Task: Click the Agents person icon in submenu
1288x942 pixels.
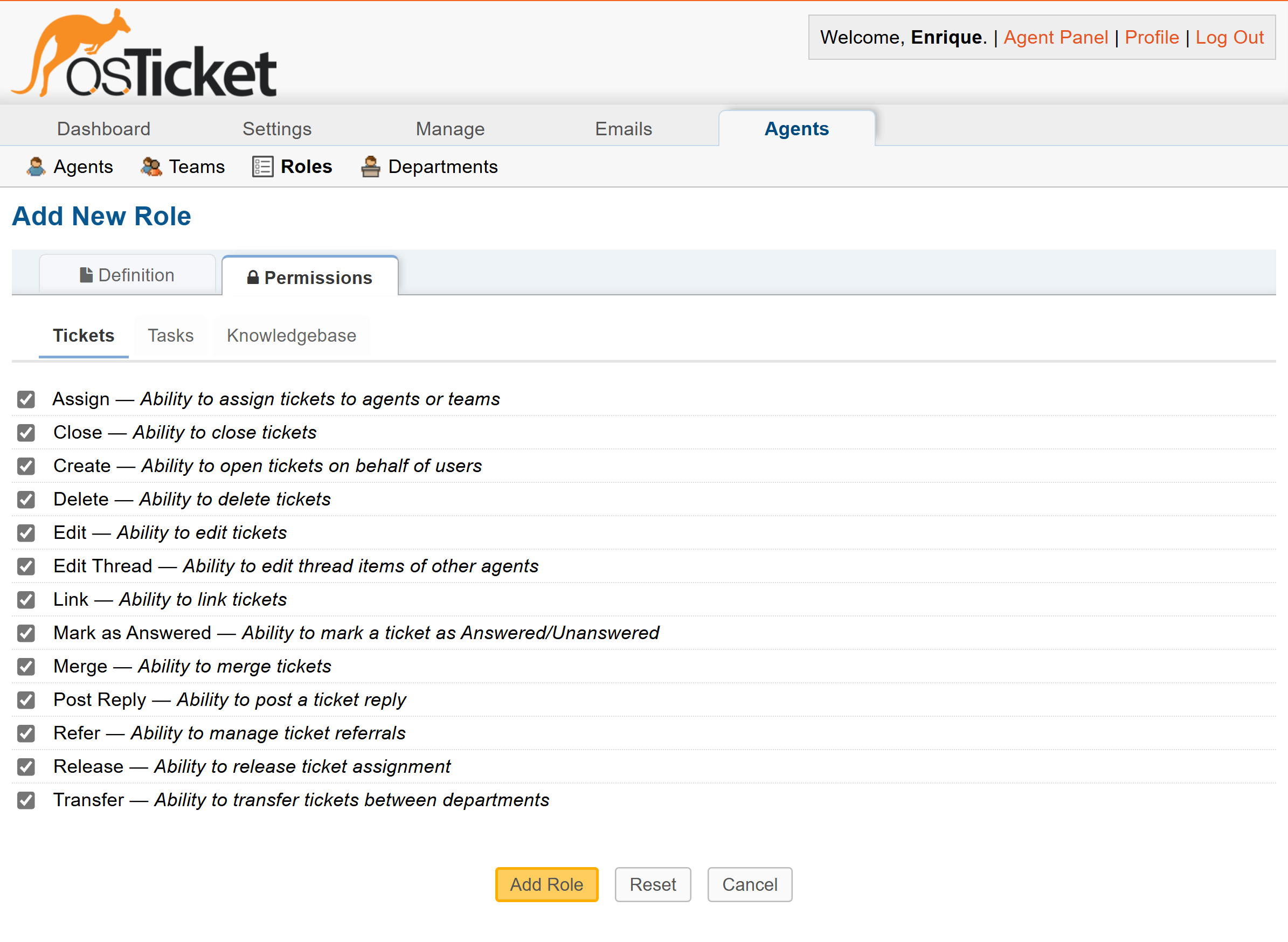Action: pyautogui.click(x=36, y=167)
